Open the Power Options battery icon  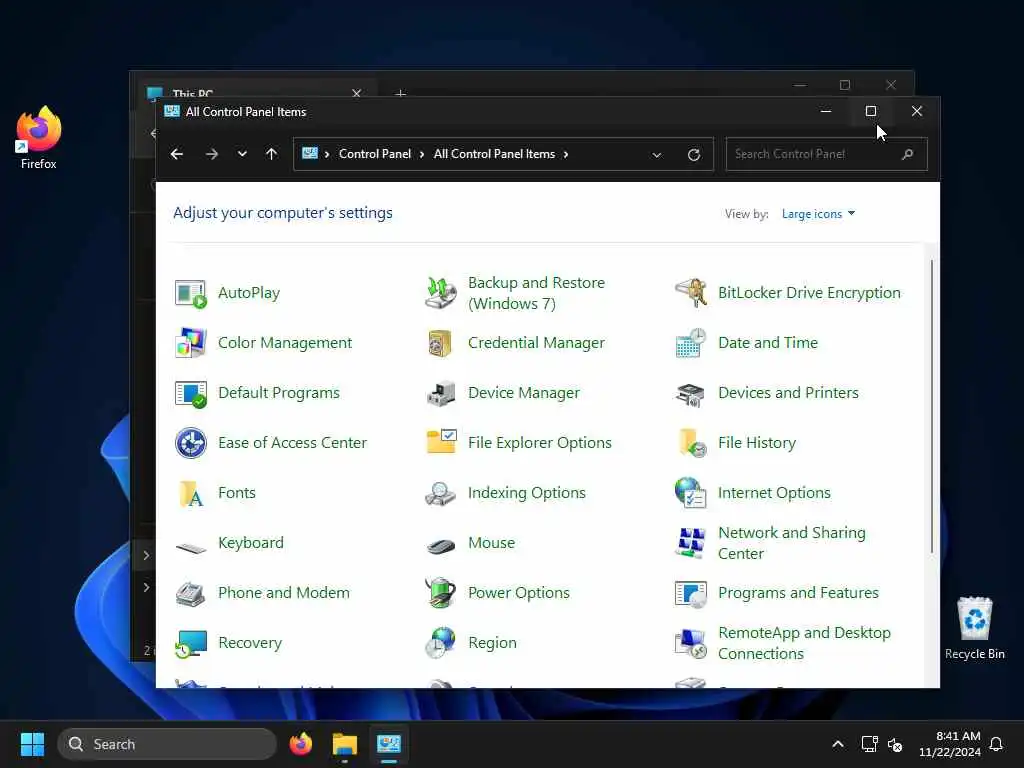click(x=441, y=593)
